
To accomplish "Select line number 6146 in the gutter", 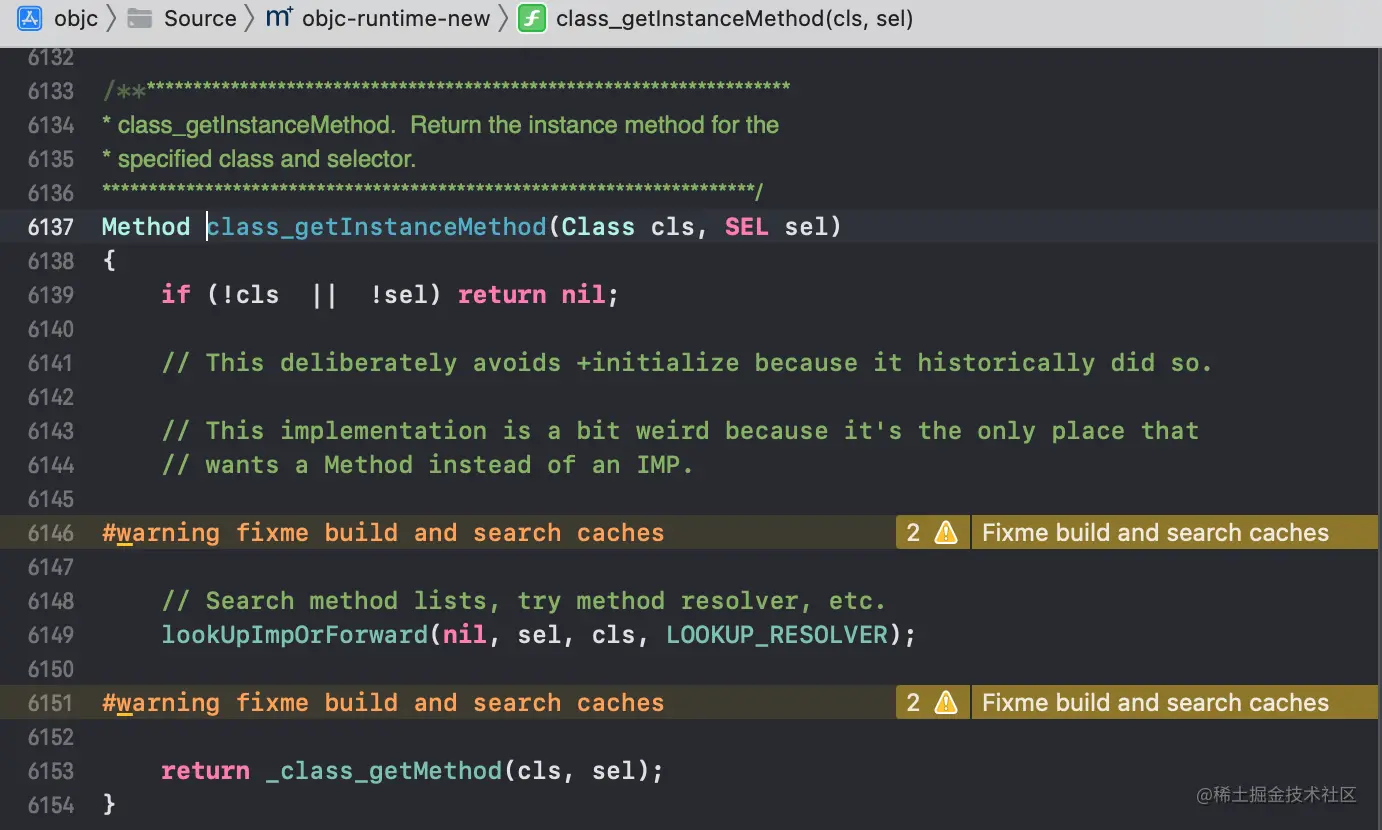I will tap(51, 533).
